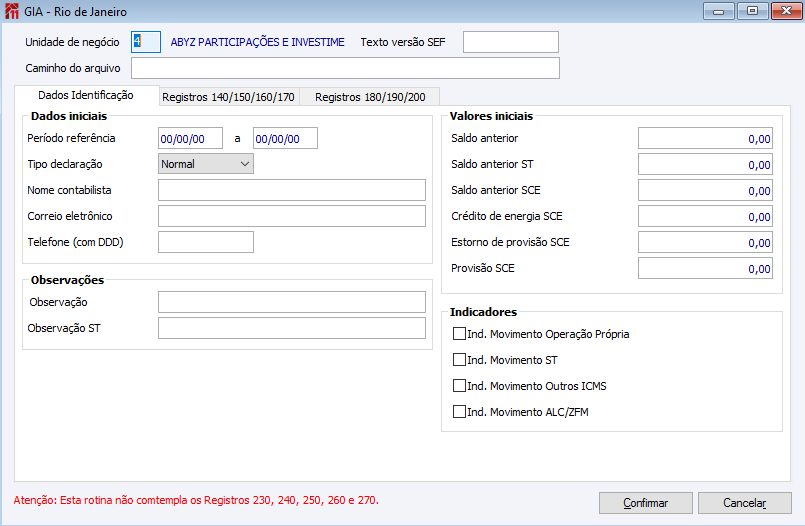Click the Texto versão SEF field
Image resolution: width=805 pixels, height=526 pixels.
[x=511, y=42]
